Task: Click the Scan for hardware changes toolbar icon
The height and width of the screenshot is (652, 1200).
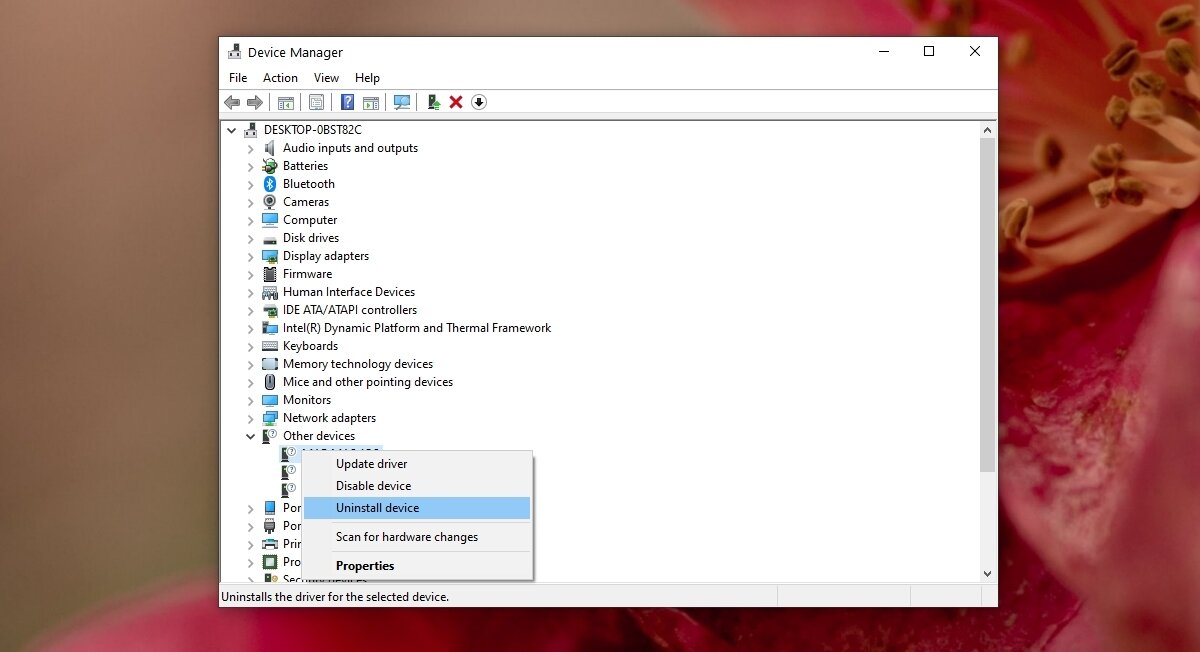Action: [402, 101]
